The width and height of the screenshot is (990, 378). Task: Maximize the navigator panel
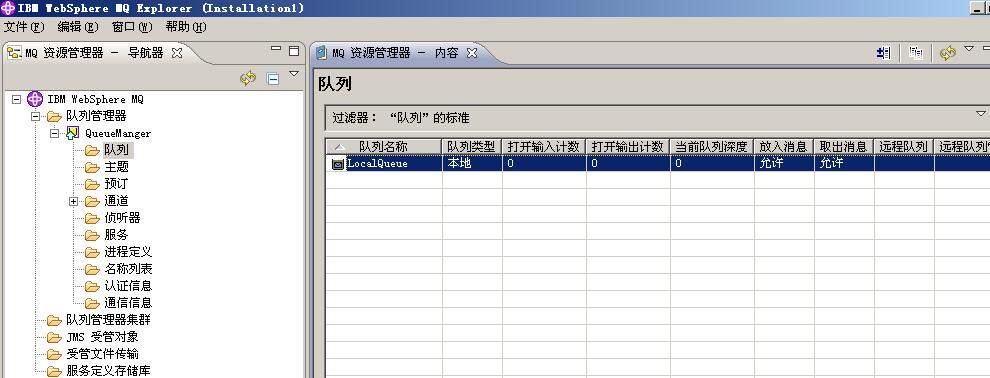coord(294,51)
